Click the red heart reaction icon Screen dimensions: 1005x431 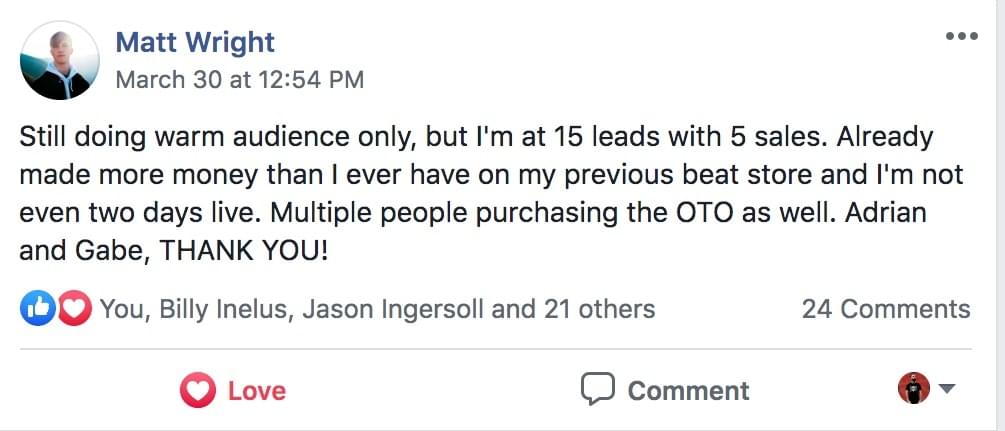tap(75, 309)
